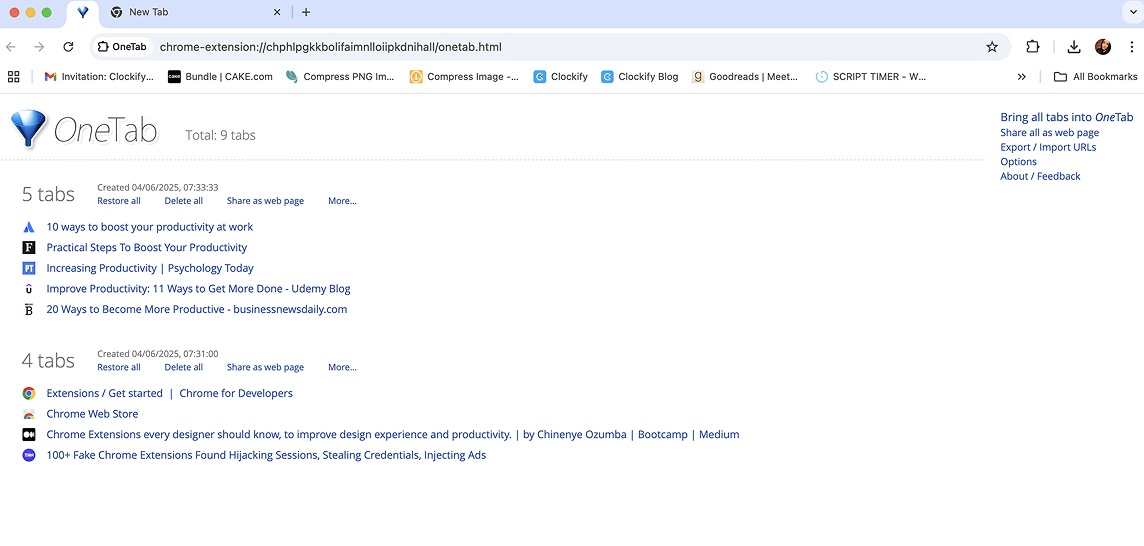Click the Chrome favicon beside Extensions / Get started
Viewport: 1144px width, 546px height.
pos(28,393)
